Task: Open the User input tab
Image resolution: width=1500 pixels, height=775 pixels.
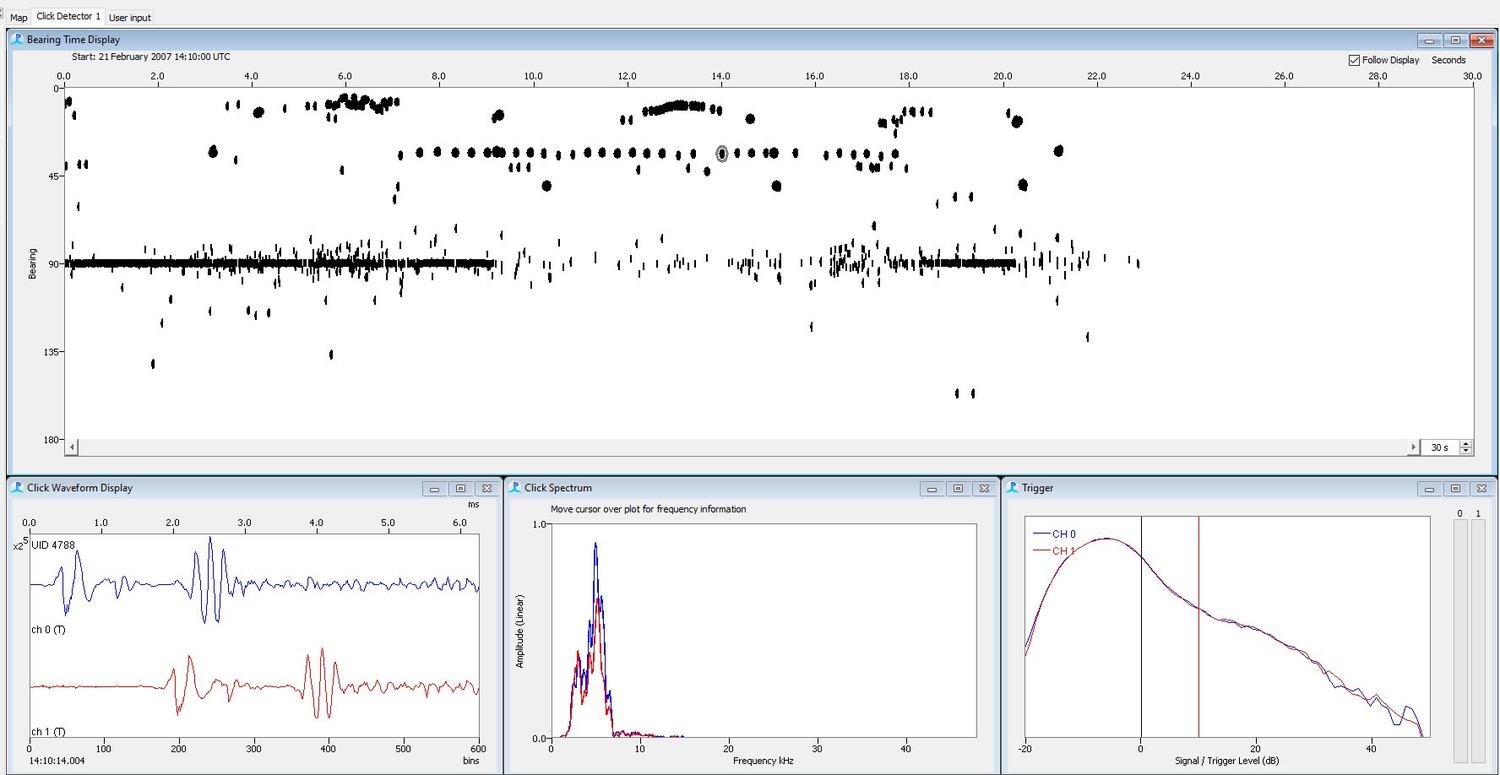Action: 130,17
